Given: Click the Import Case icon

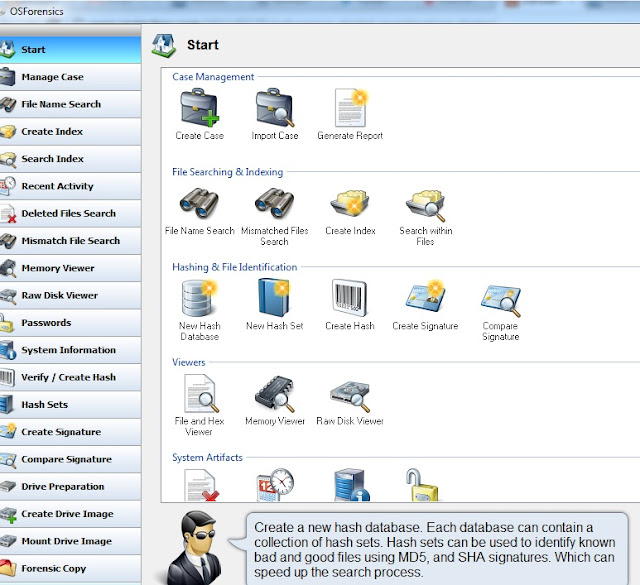Looking at the screenshot, I should (x=275, y=108).
